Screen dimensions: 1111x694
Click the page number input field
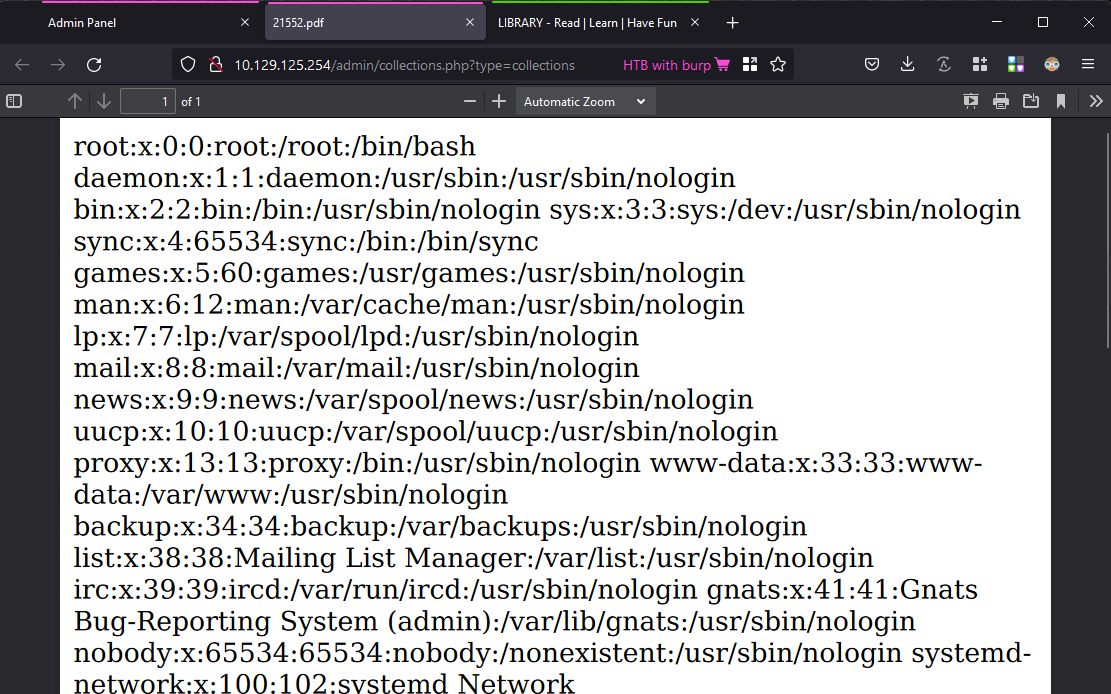(148, 101)
